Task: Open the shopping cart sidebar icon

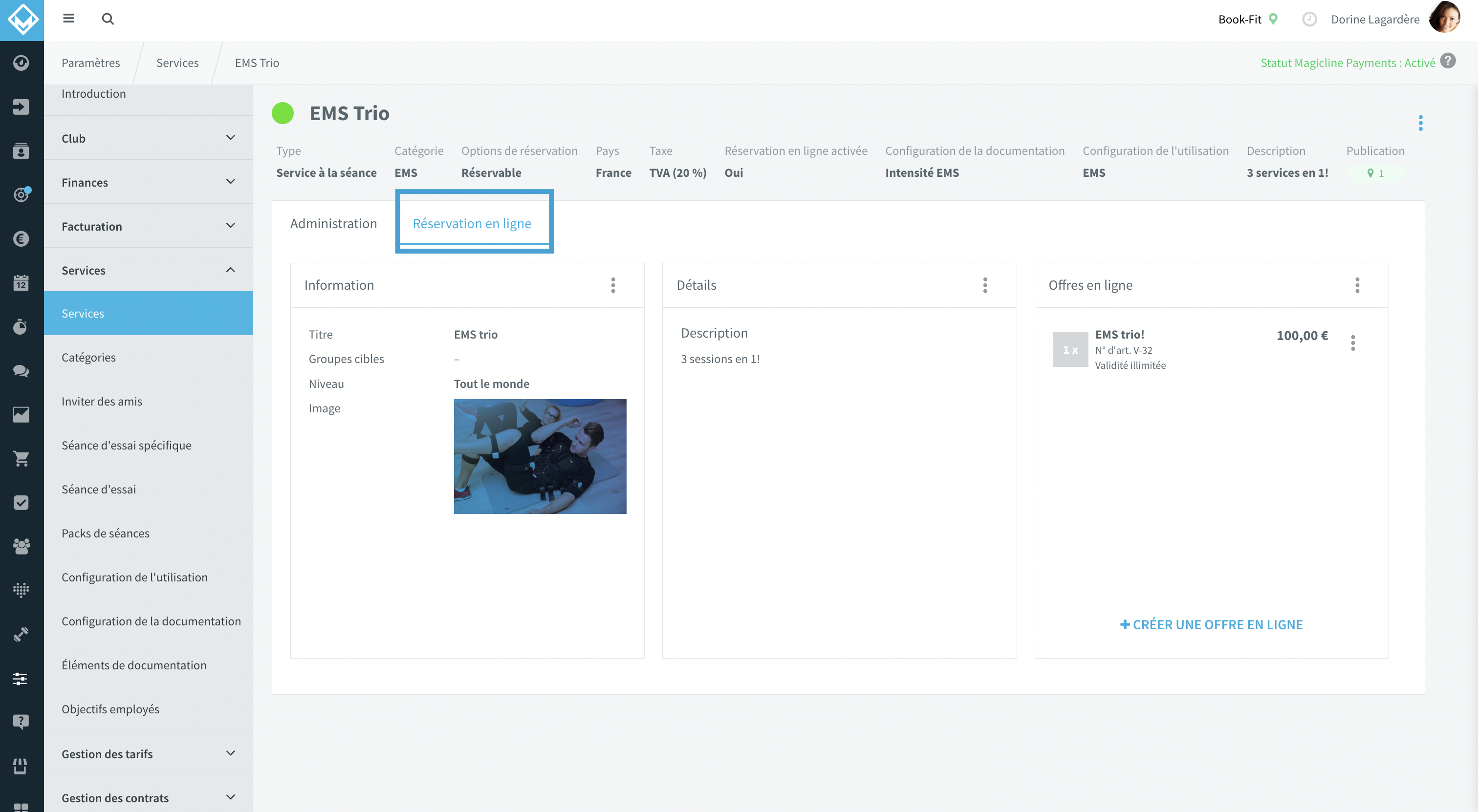Action: tap(21, 458)
